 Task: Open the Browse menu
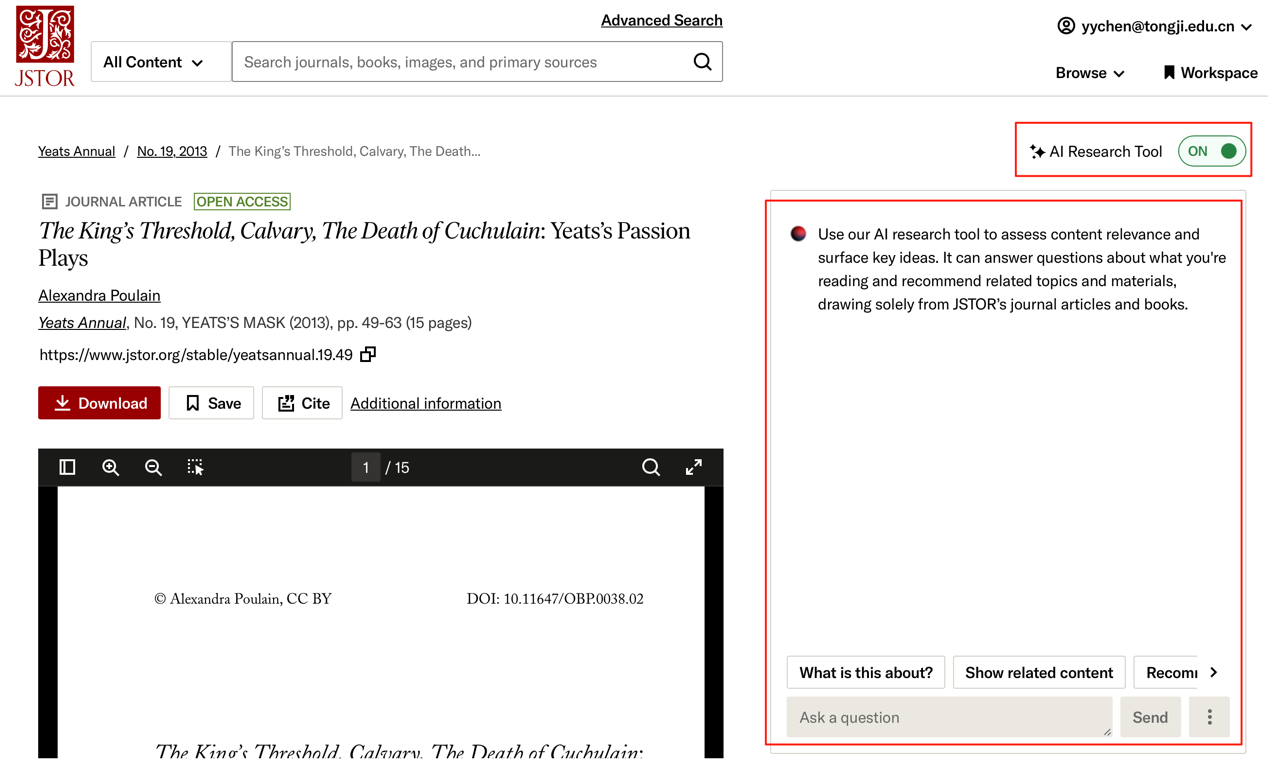[x=1089, y=73]
